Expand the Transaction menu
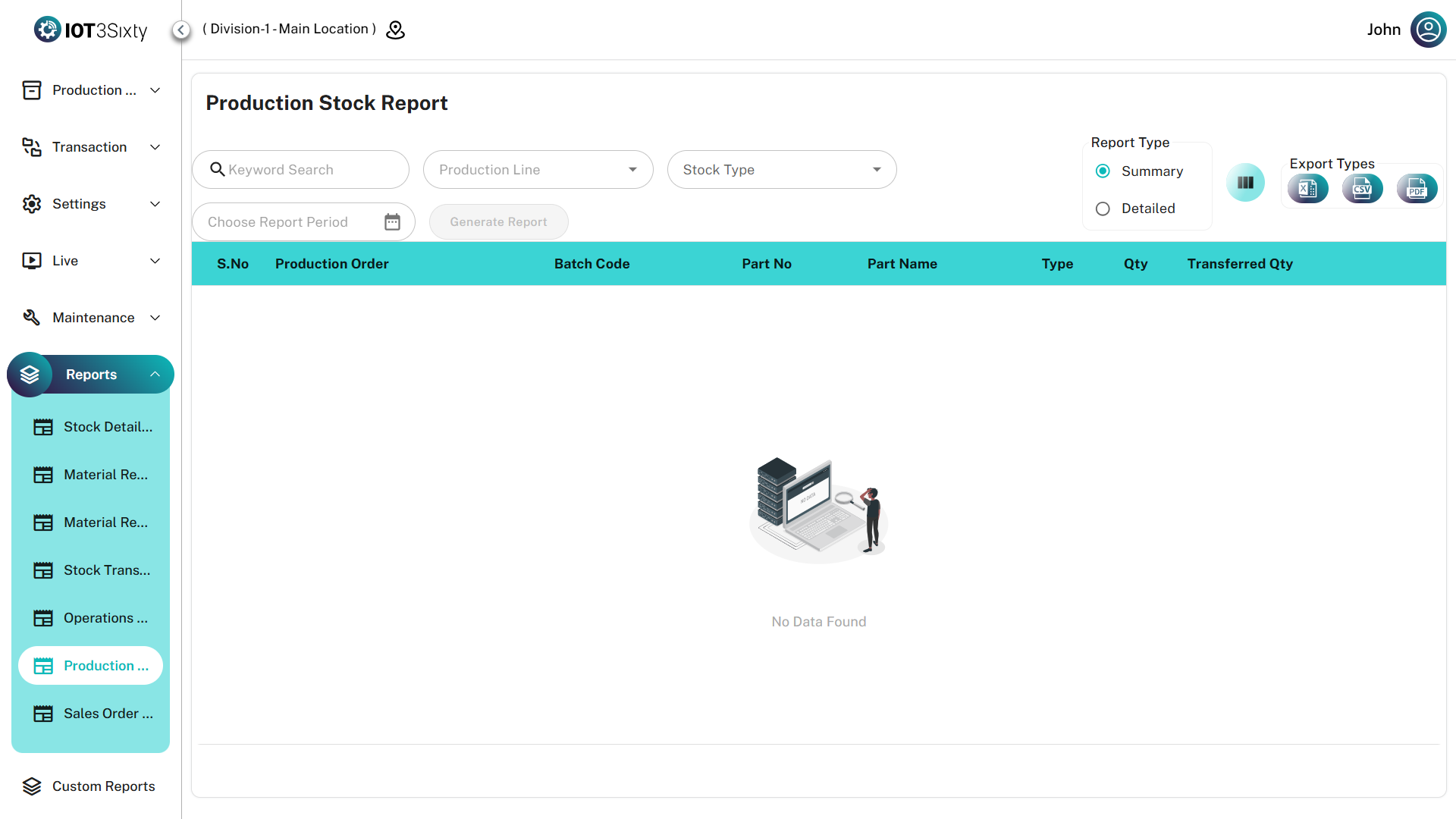Viewport: 1456px width, 819px height. tap(91, 147)
